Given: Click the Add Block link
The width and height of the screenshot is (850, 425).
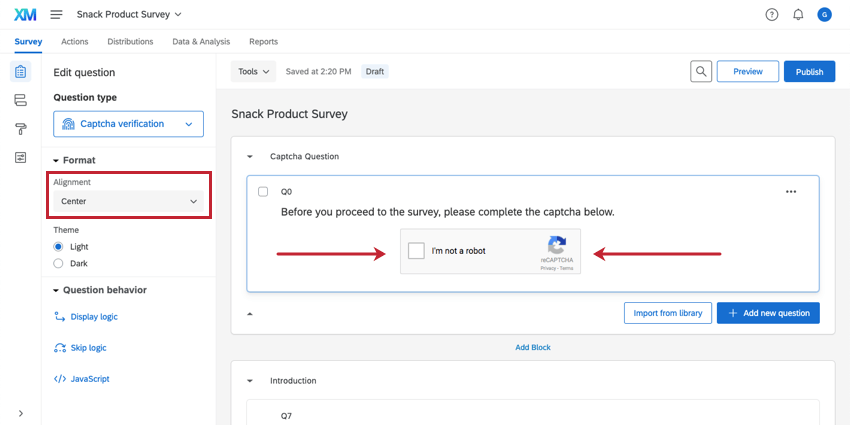Looking at the screenshot, I should (x=533, y=347).
